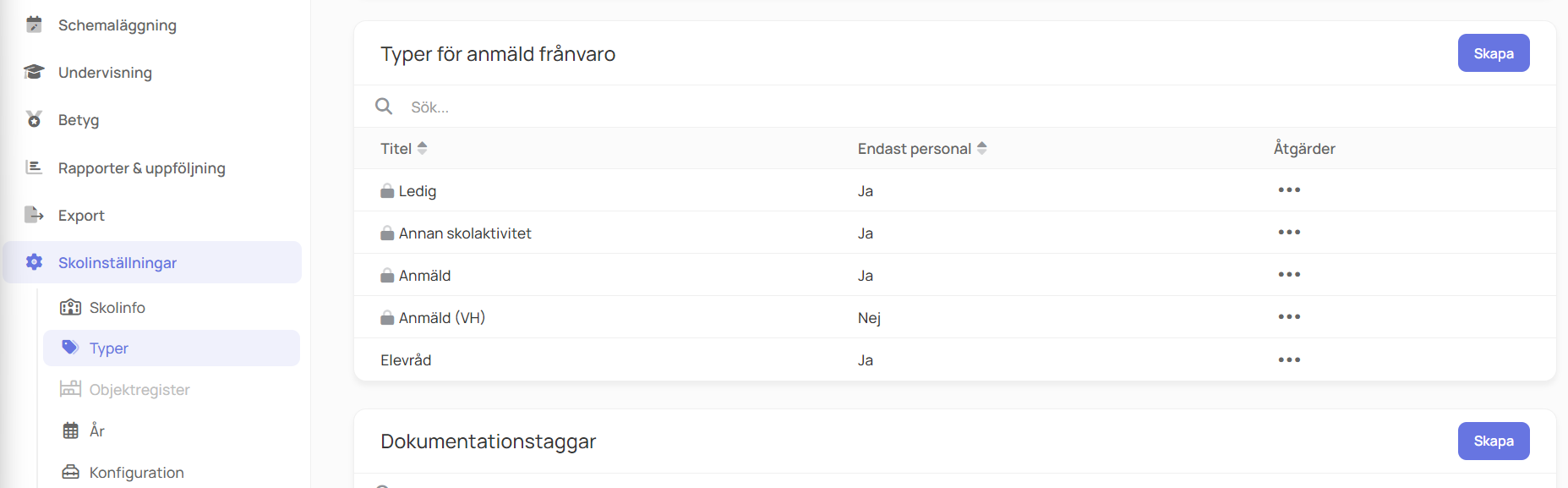
Task: Create new absence type with Skapa
Action: point(1494,53)
